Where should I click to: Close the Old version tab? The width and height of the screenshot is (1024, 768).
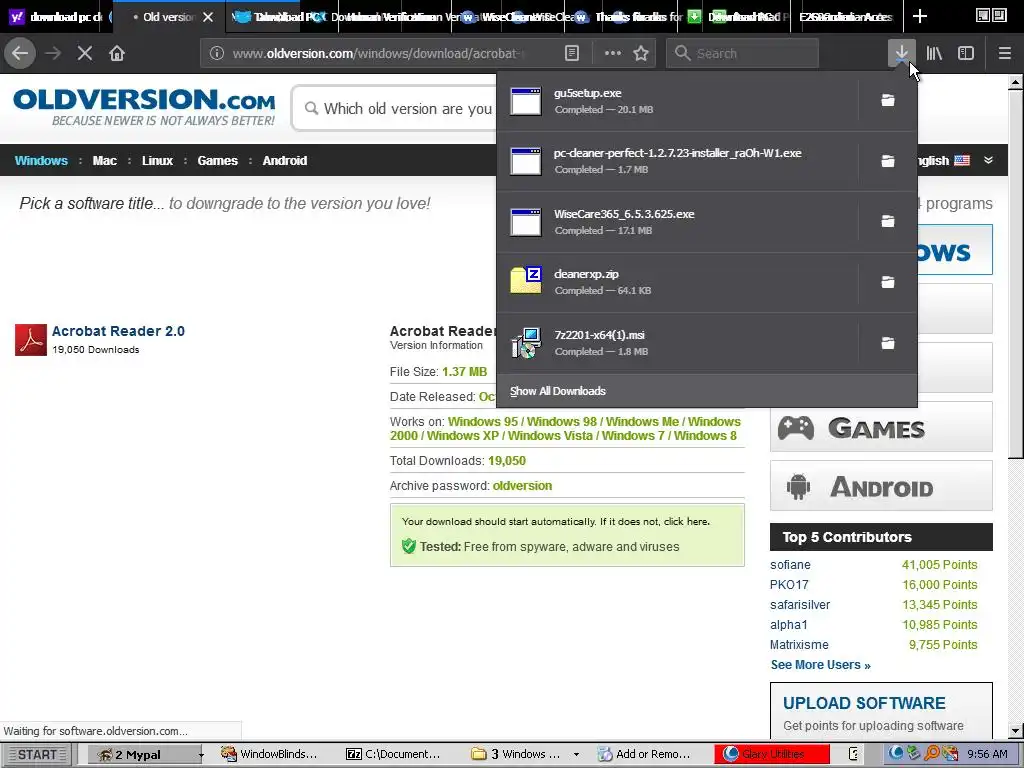(208, 17)
